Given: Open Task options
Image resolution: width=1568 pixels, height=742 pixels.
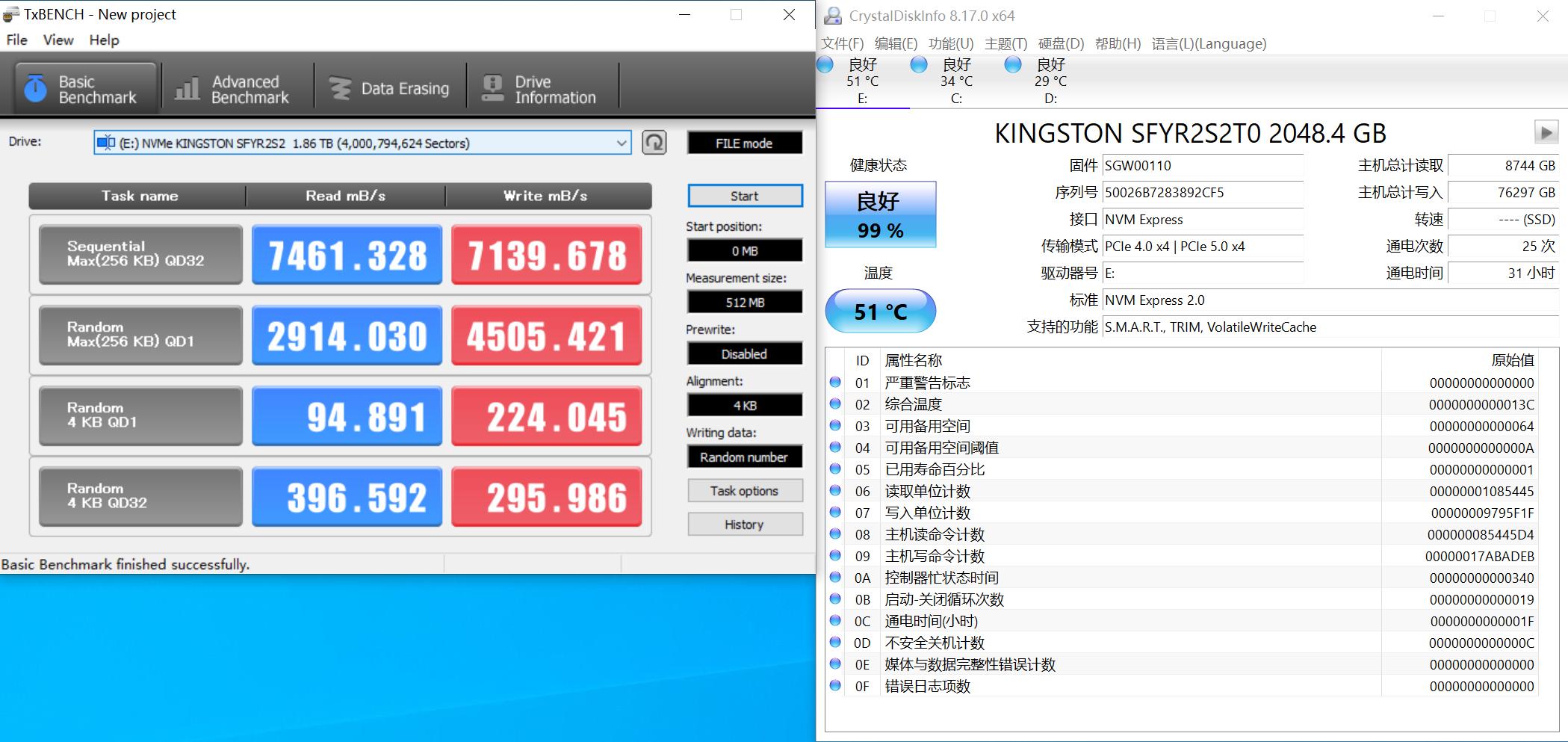Looking at the screenshot, I should click(745, 490).
